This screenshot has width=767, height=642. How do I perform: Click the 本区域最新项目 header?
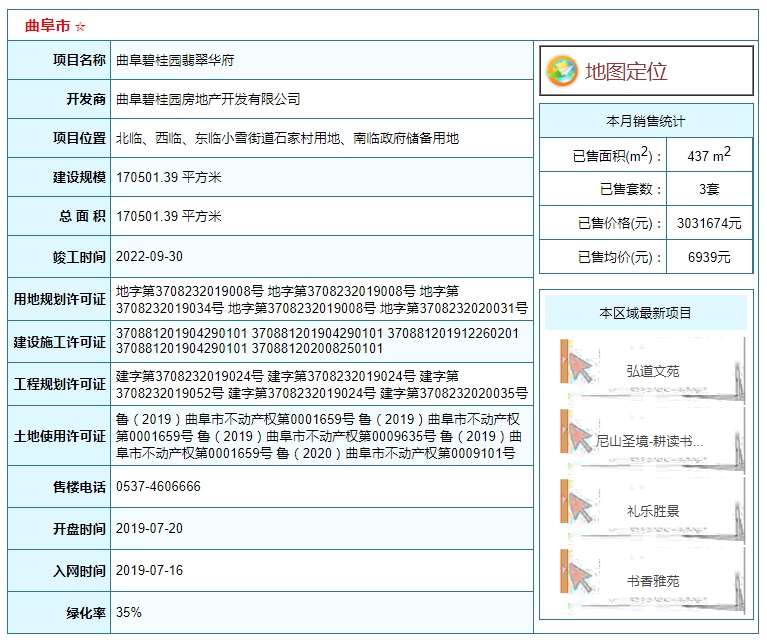[x=646, y=313]
